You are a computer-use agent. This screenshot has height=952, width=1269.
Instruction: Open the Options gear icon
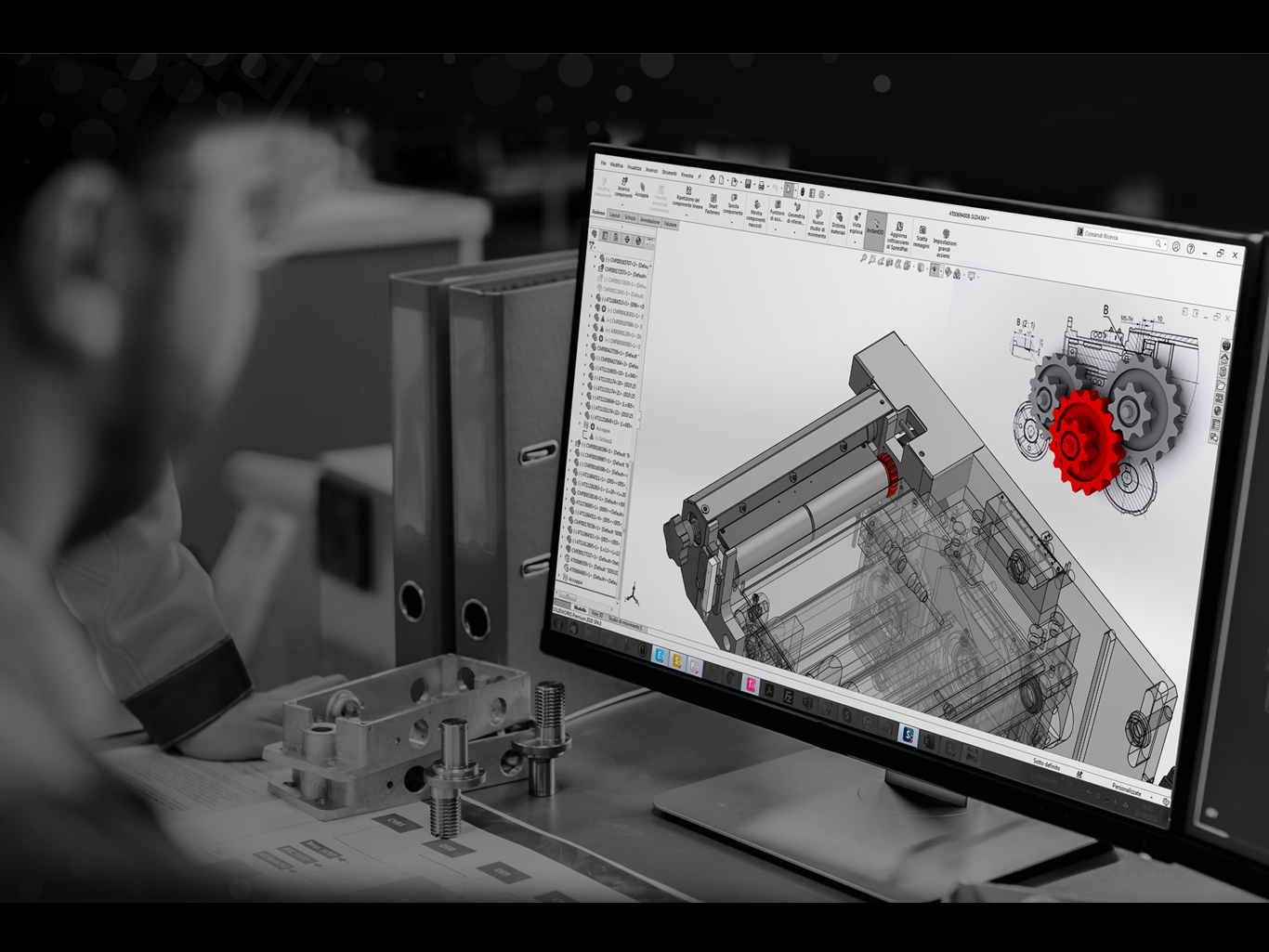point(821,194)
